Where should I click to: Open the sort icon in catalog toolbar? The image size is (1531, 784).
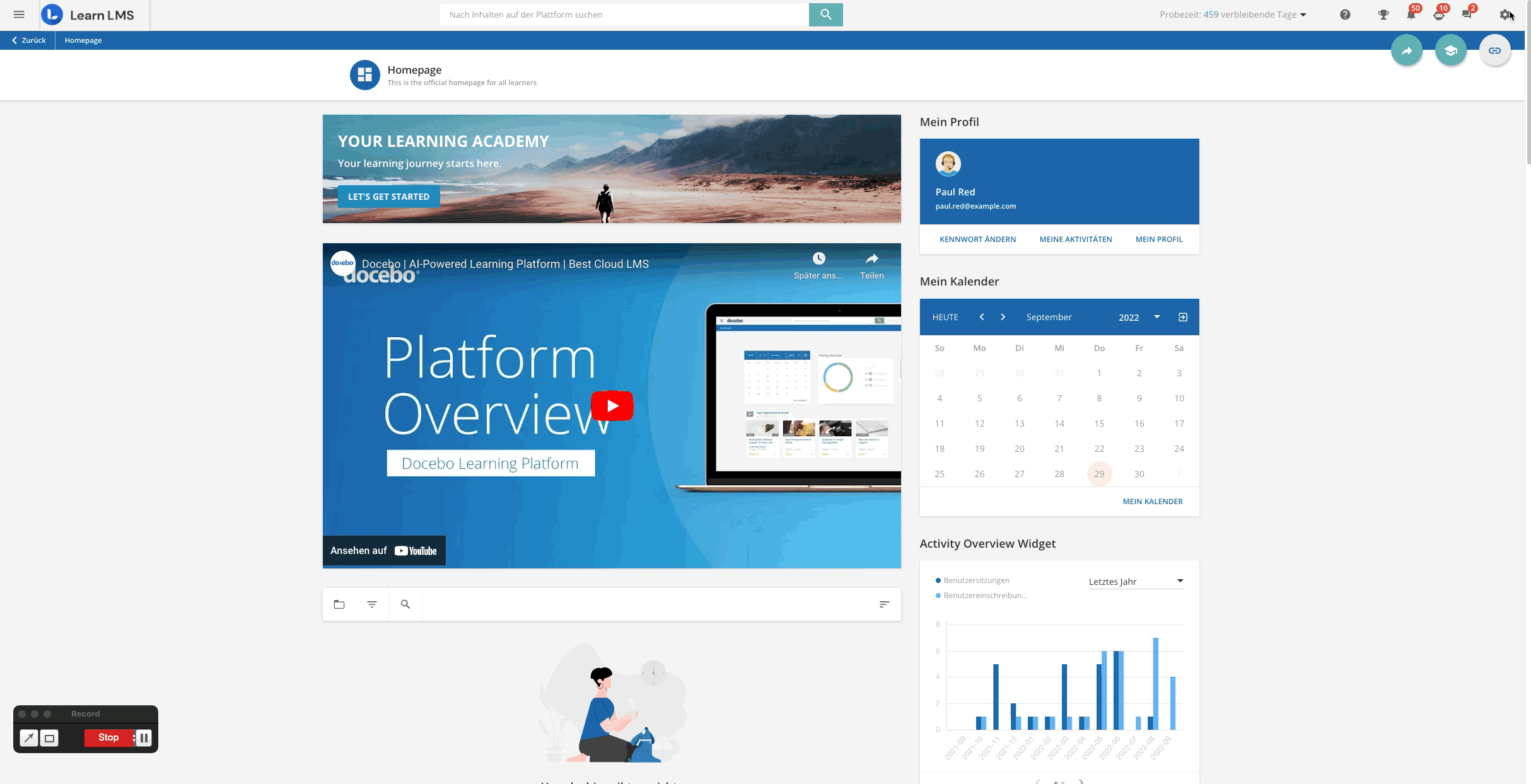(x=884, y=604)
